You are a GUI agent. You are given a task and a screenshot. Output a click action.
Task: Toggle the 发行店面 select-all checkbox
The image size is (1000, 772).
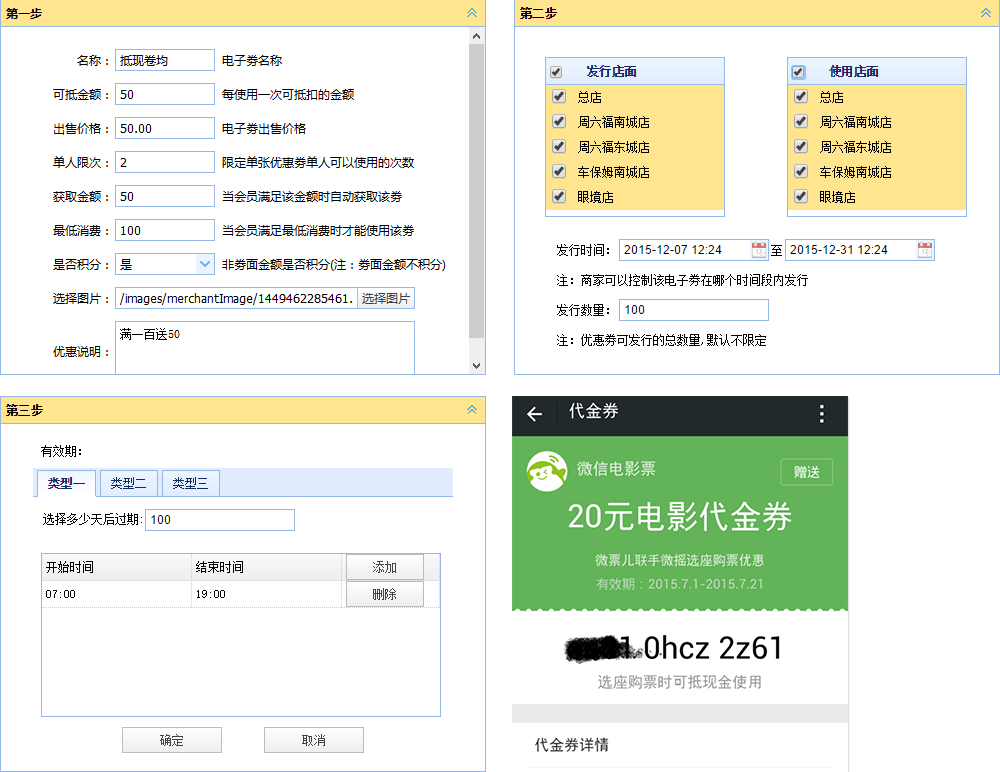coord(556,72)
